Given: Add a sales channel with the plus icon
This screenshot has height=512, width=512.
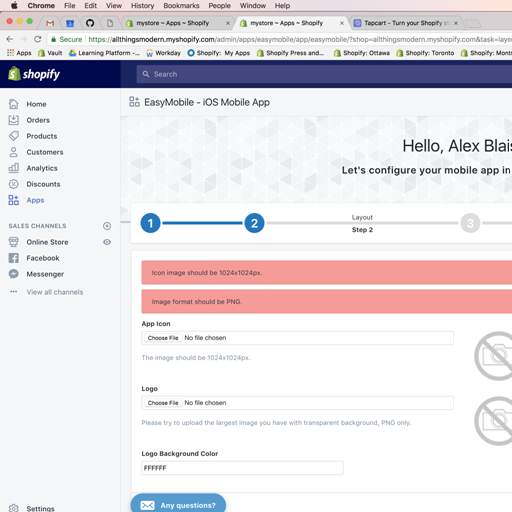Looking at the screenshot, I should (x=107, y=226).
